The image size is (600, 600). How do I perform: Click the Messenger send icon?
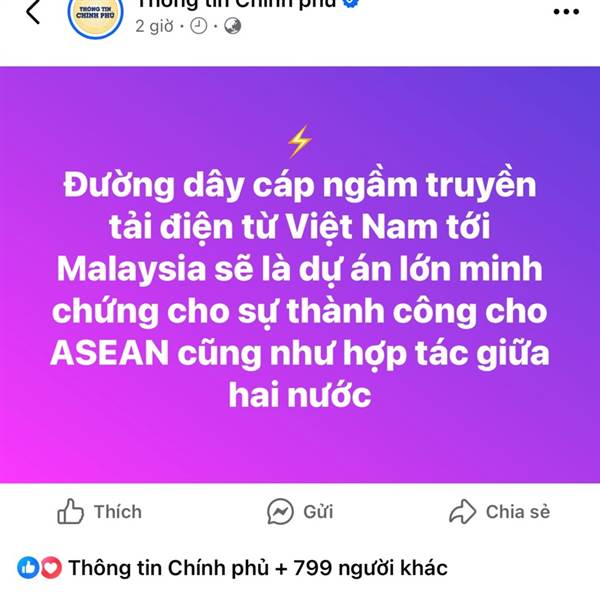[x=280, y=511]
